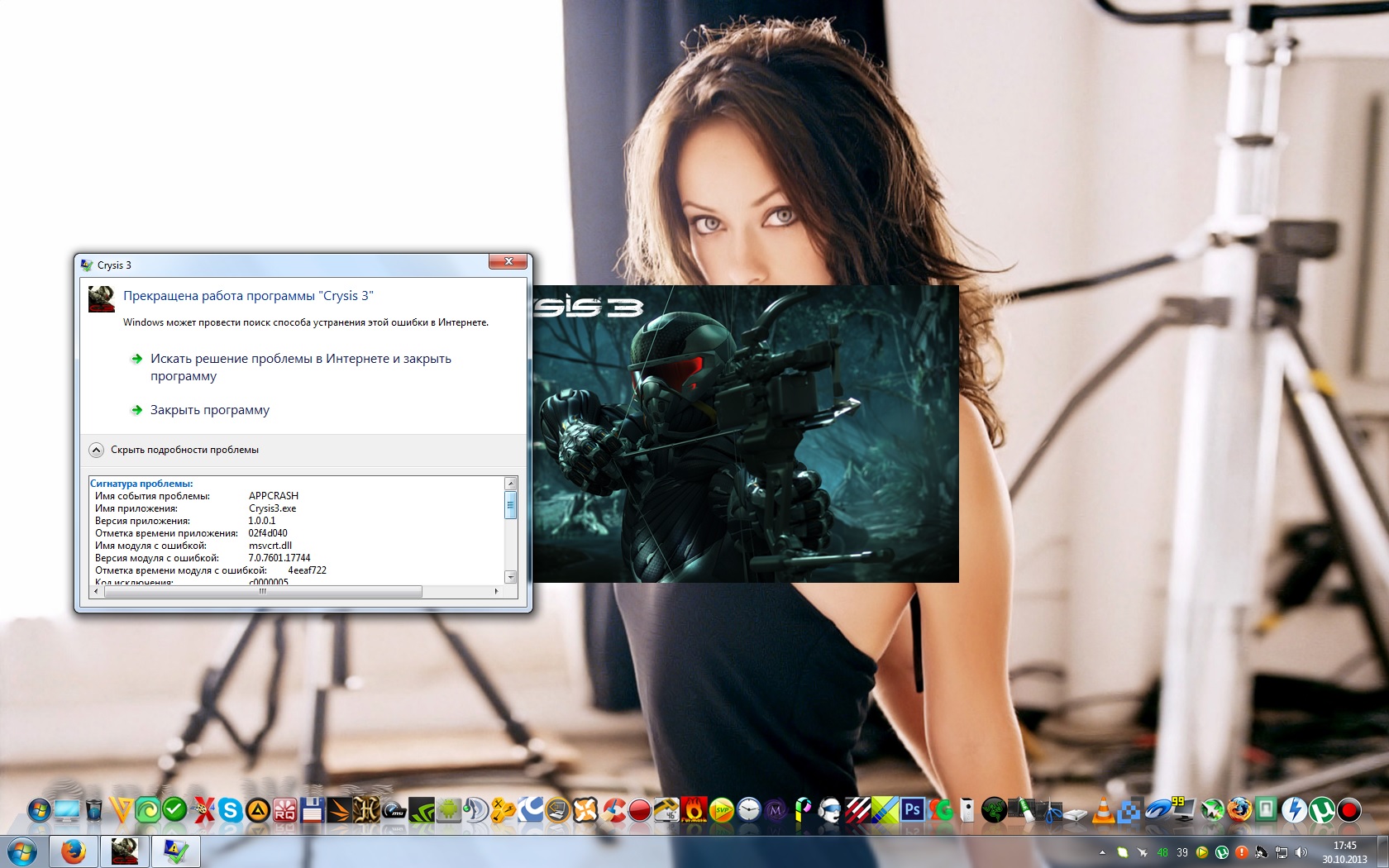This screenshot has height=868, width=1389.
Task: Click the "7.0.7601.17744" module version value
Action: click(x=279, y=558)
